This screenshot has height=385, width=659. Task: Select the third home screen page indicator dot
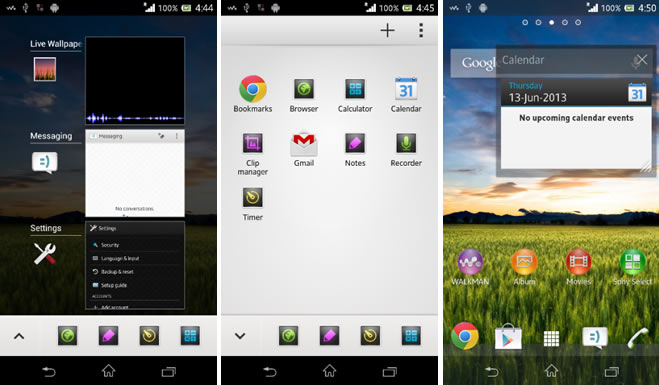click(551, 22)
